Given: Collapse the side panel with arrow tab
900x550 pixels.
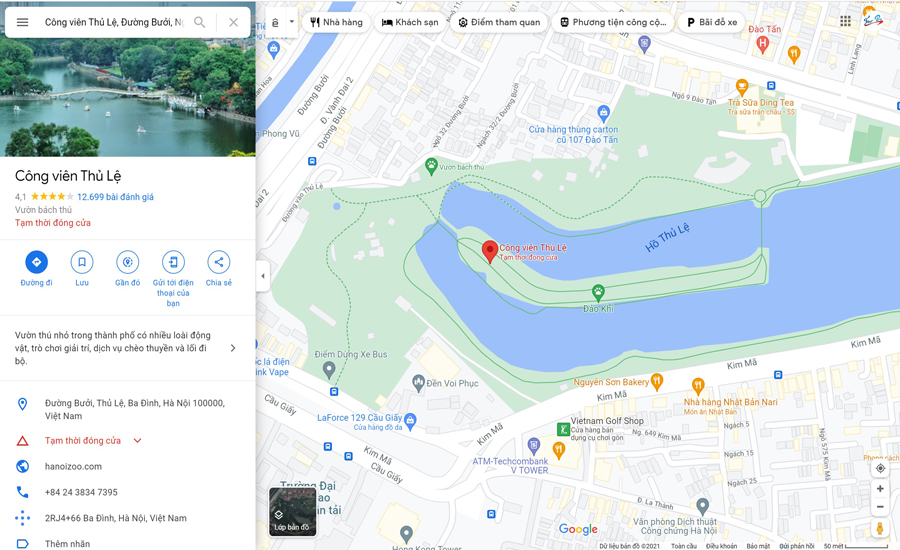Looking at the screenshot, I should pyautogui.click(x=263, y=276).
